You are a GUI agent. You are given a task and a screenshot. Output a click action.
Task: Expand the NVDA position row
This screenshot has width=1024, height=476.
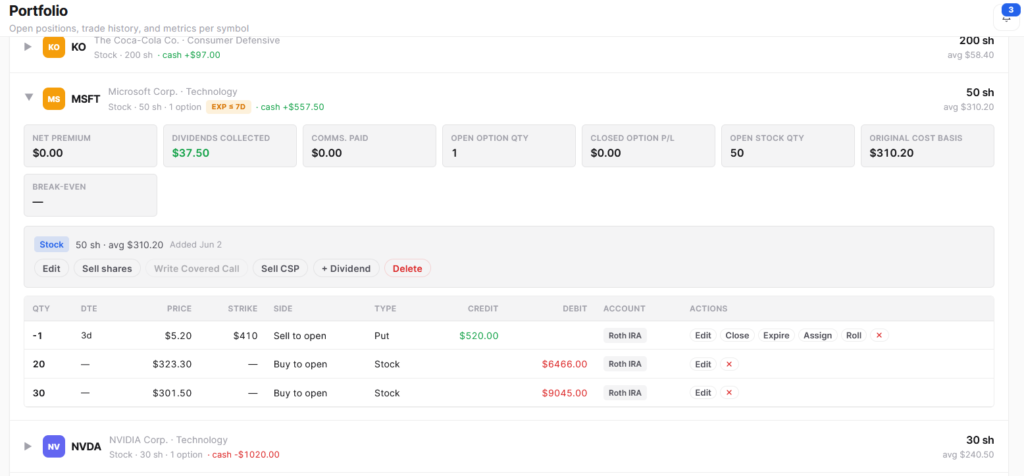click(27, 447)
